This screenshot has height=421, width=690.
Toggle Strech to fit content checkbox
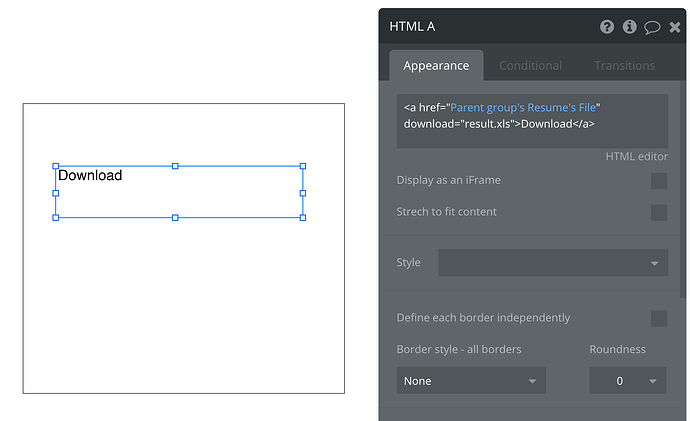point(659,212)
